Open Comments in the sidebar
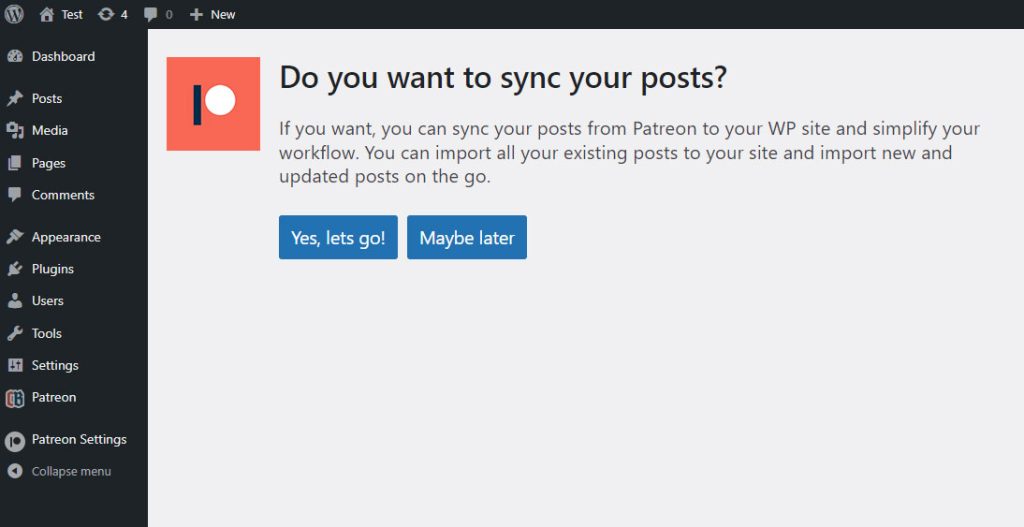Screen dimensions: 1024x527 [x=74, y=195]
